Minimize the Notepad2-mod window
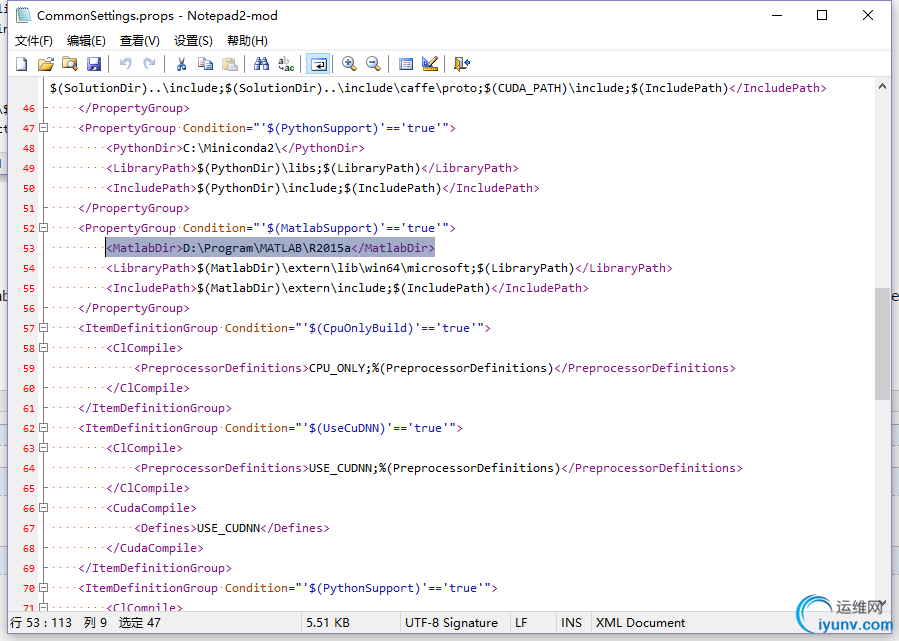 (777, 15)
